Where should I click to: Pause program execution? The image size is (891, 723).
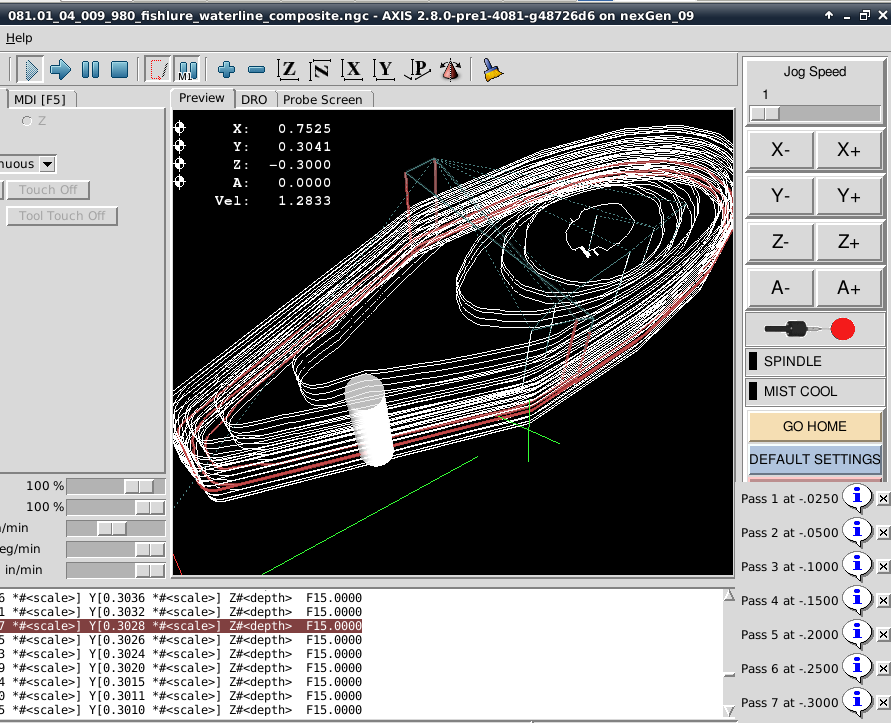(x=90, y=69)
